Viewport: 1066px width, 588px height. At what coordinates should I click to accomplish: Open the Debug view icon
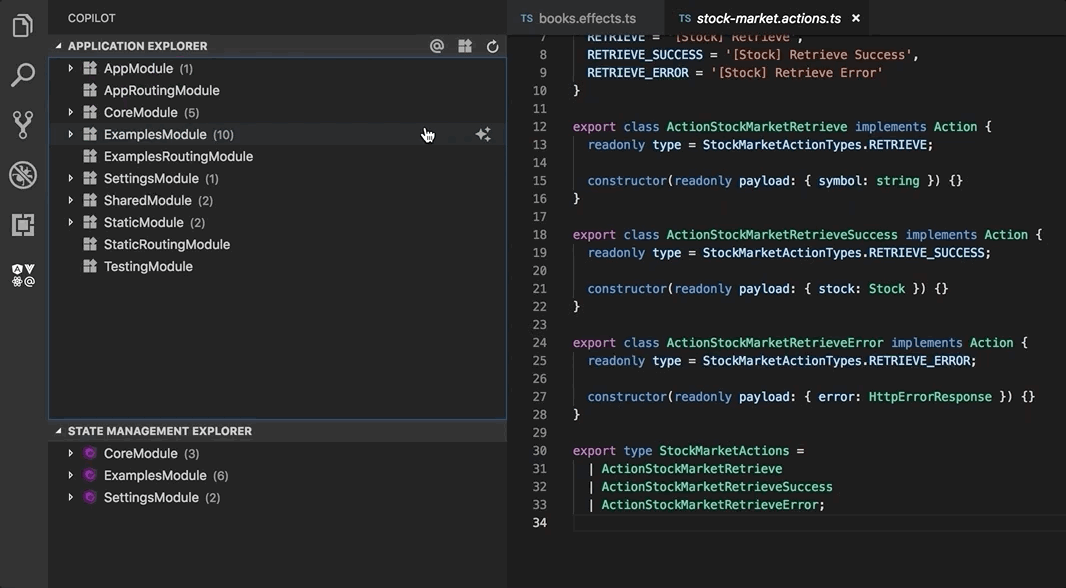click(x=22, y=175)
